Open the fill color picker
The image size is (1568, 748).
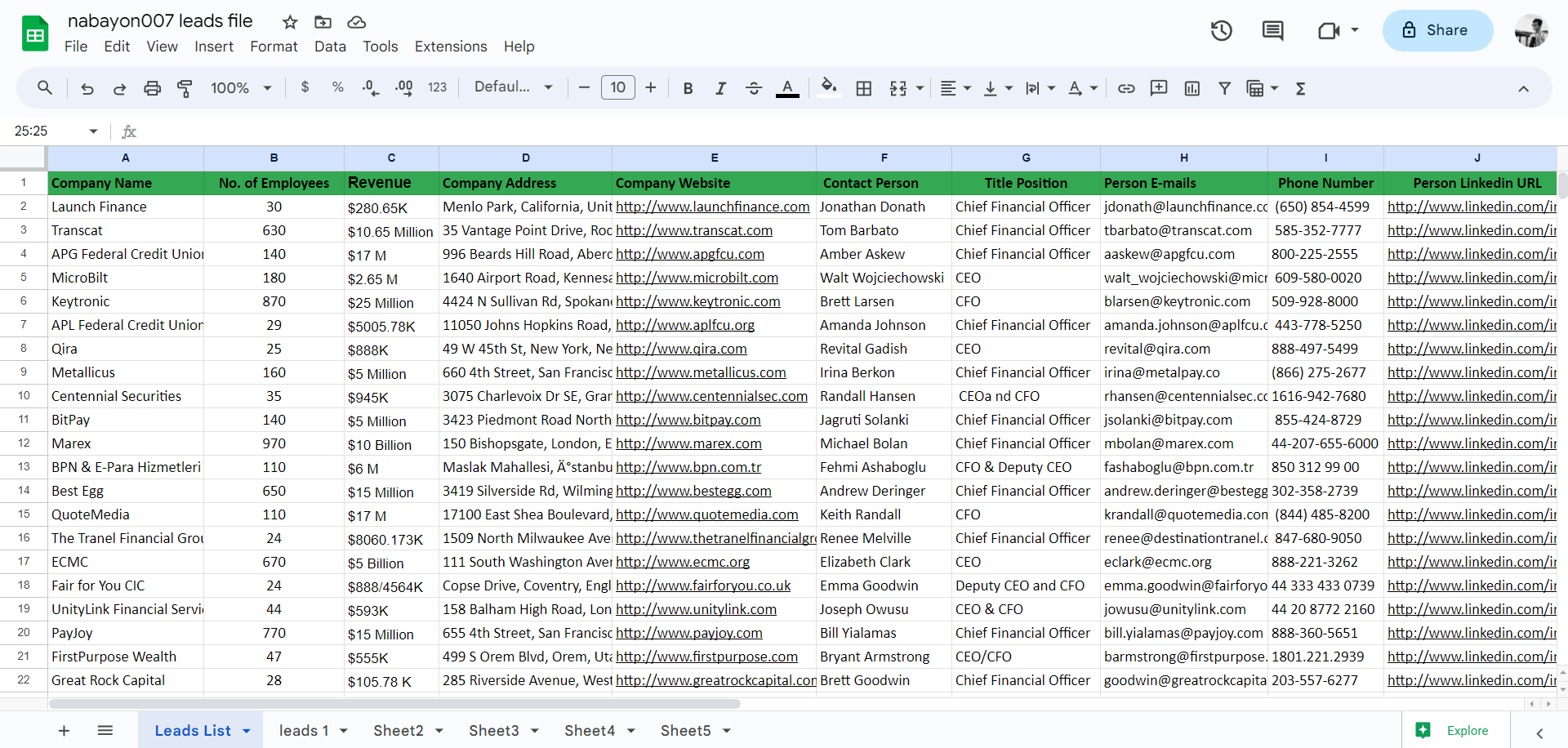coord(829,87)
